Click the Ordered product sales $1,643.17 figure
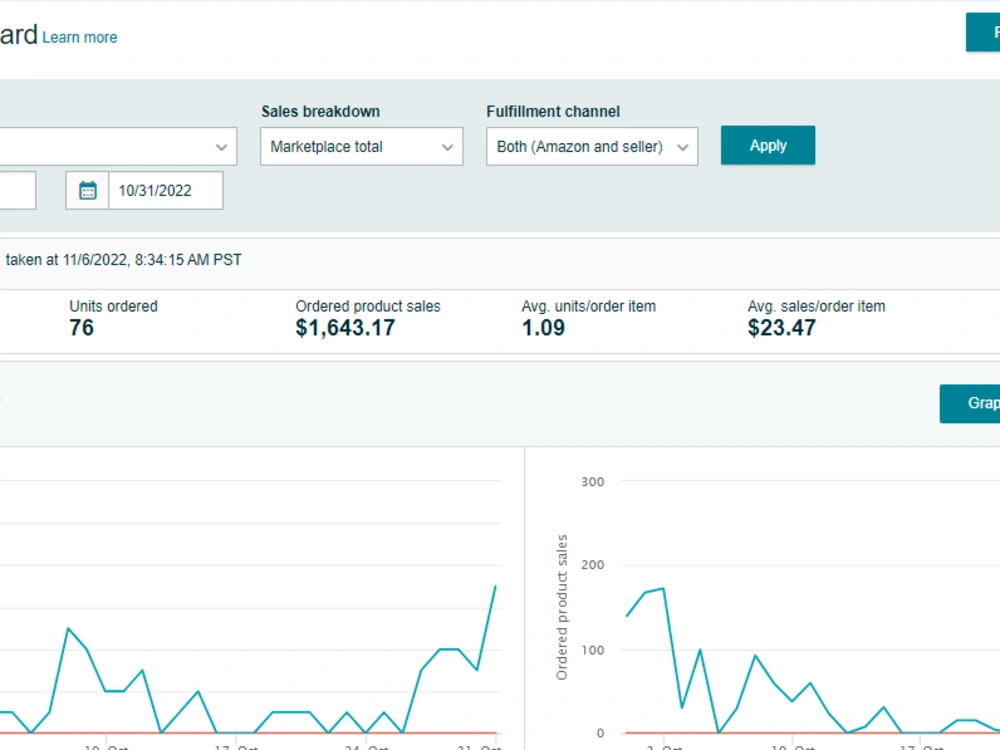1000x750 pixels. point(345,328)
